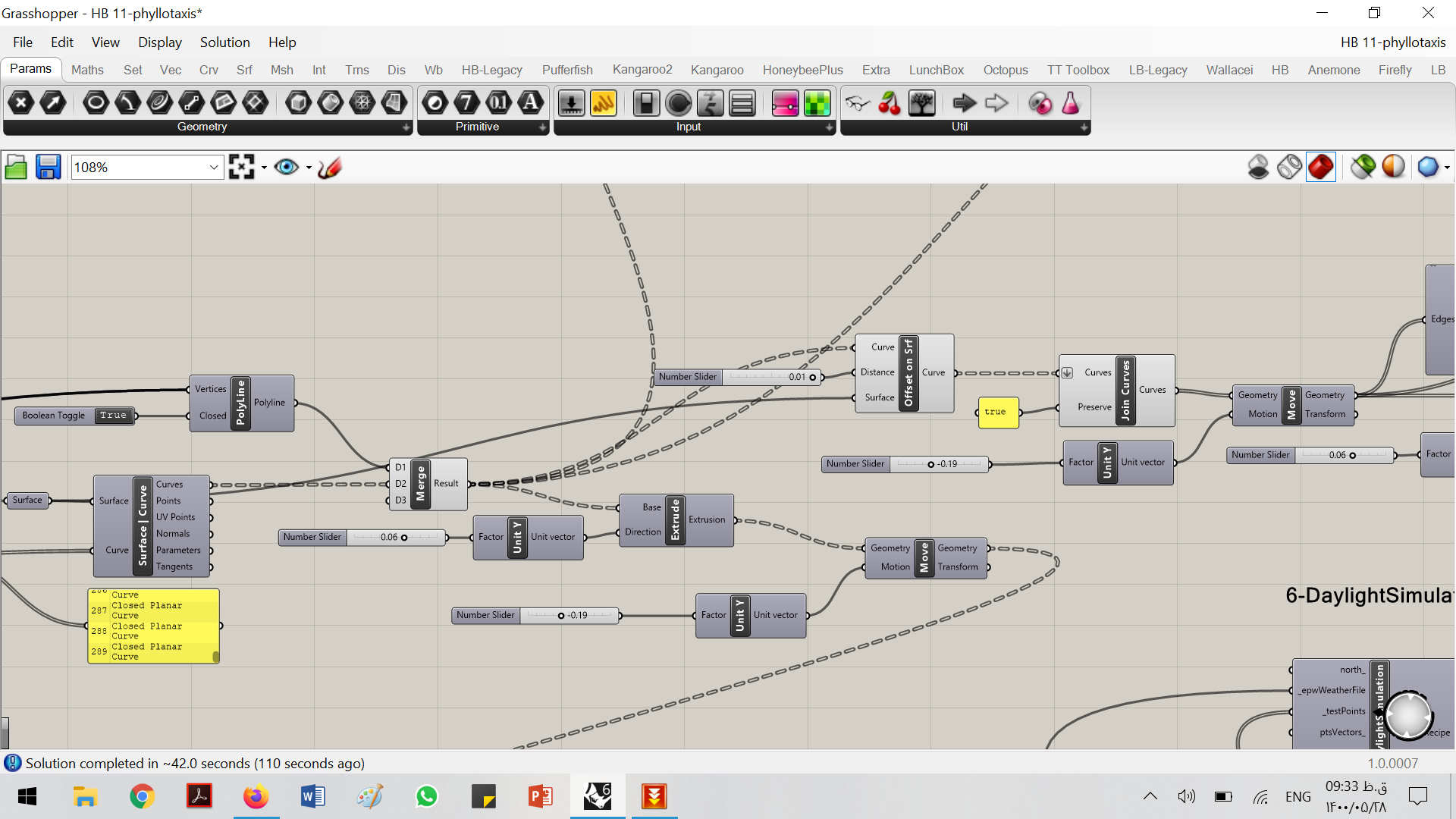Click the zoom extents icon

click(241, 167)
